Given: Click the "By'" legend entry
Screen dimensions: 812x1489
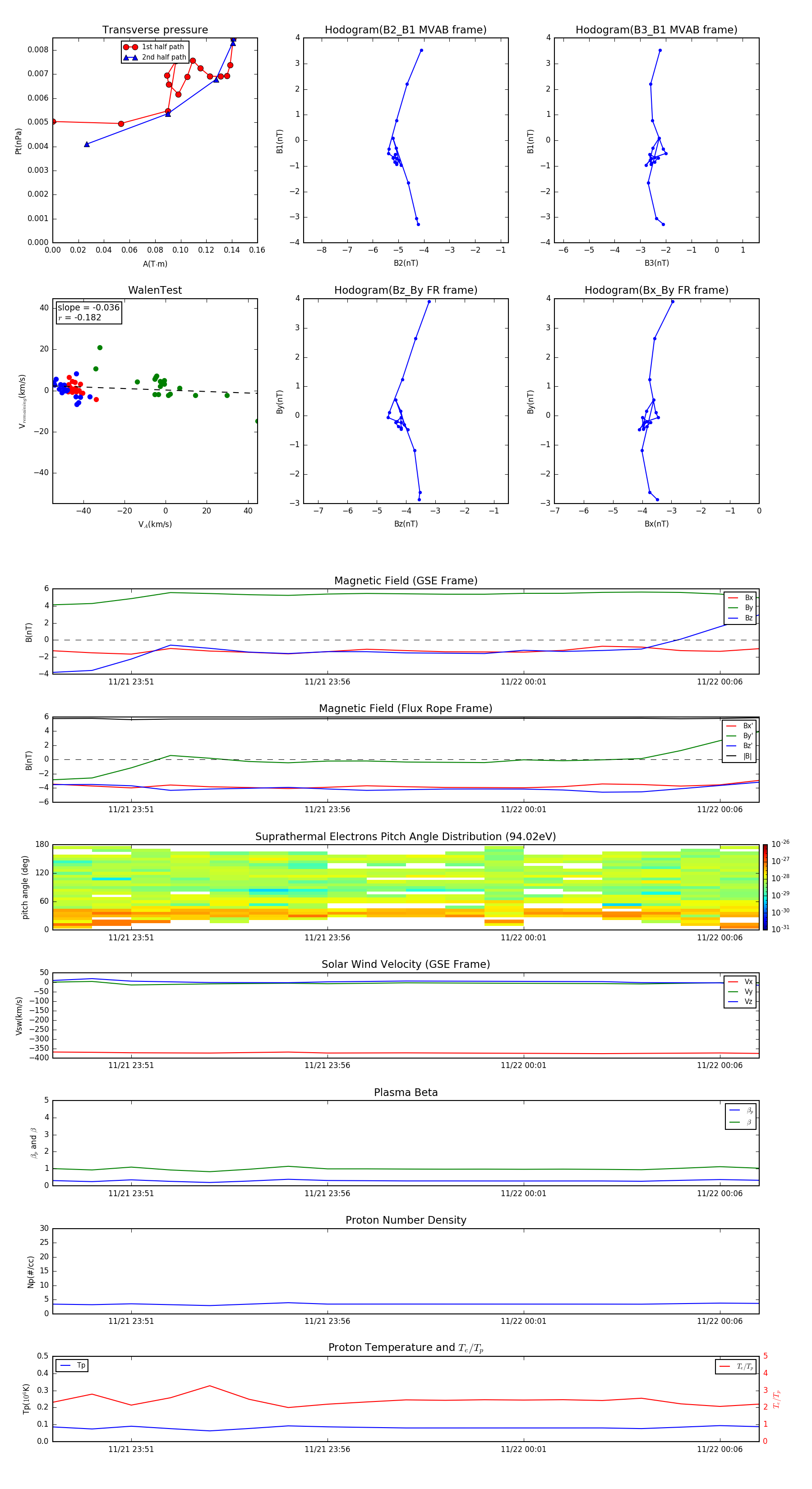Looking at the screenshot, I should 740,736.
